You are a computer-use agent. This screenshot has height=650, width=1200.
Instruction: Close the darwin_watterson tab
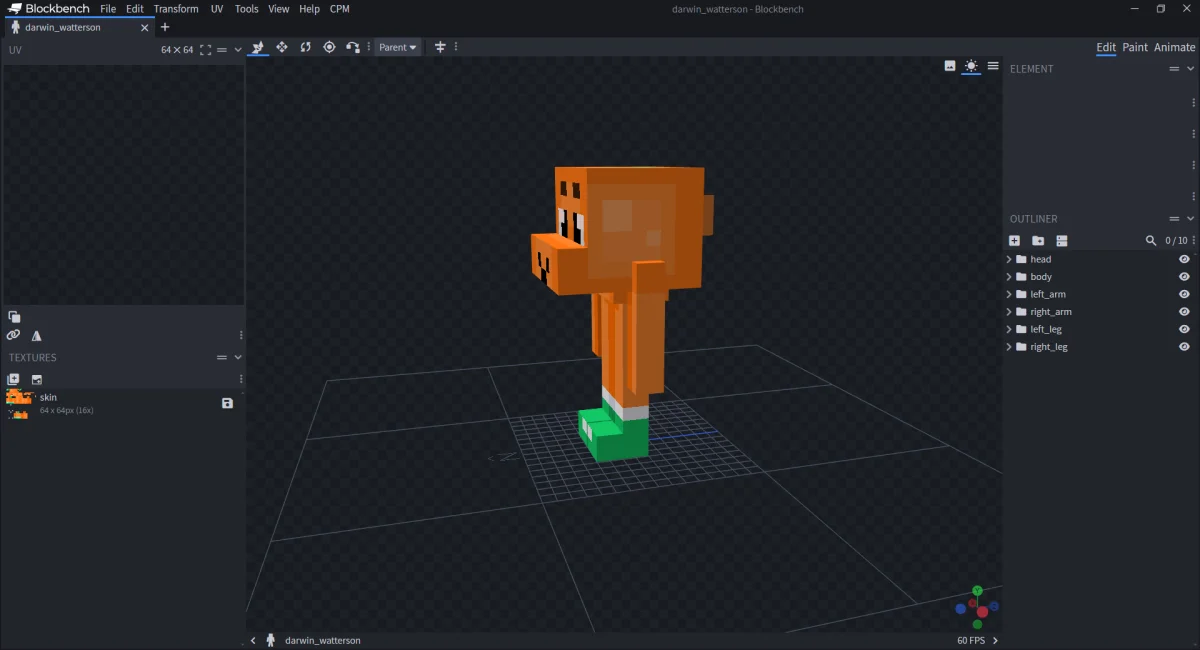coord(145,27)
